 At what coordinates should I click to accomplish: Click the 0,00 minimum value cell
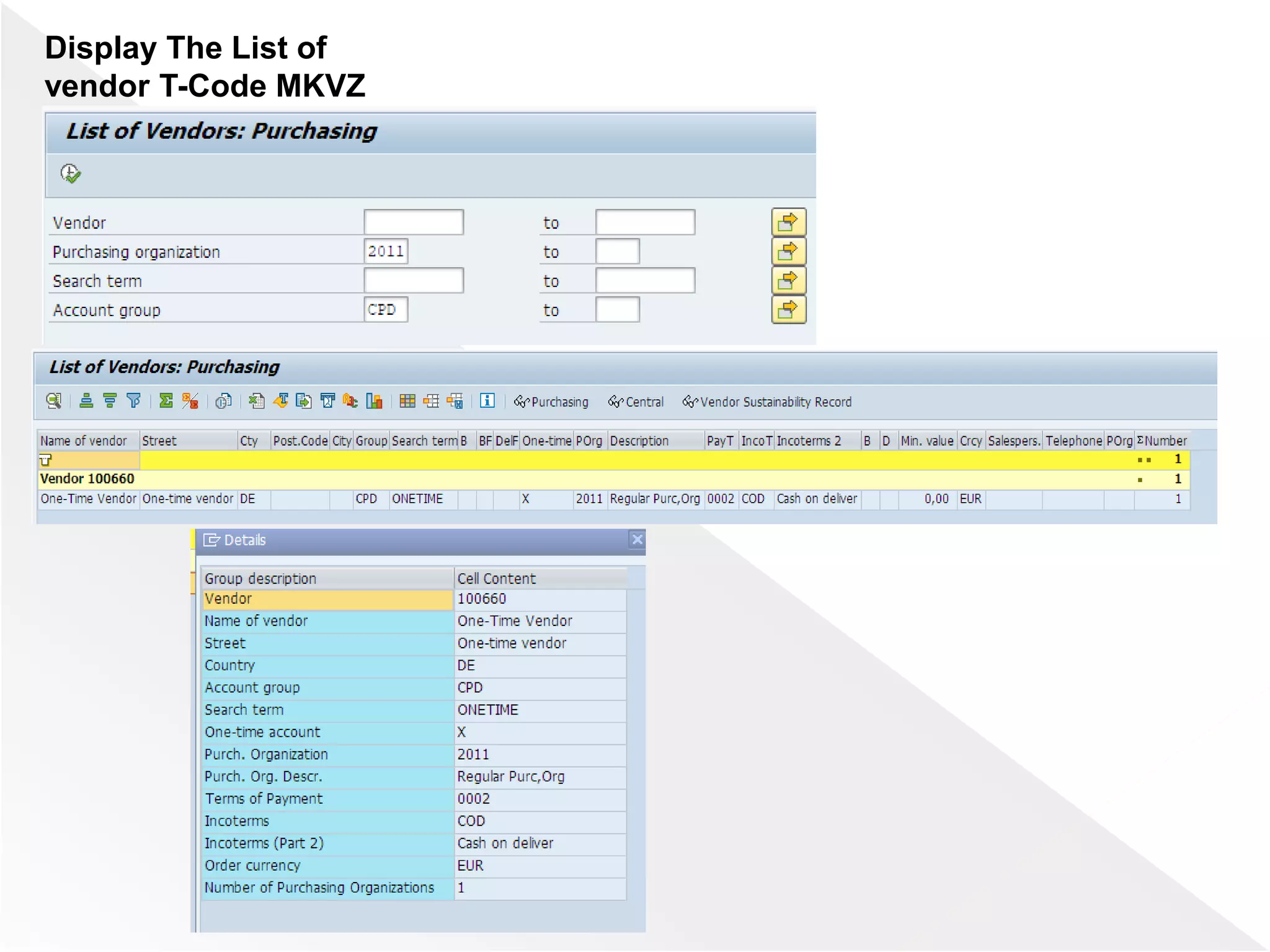tap(927, 499)
